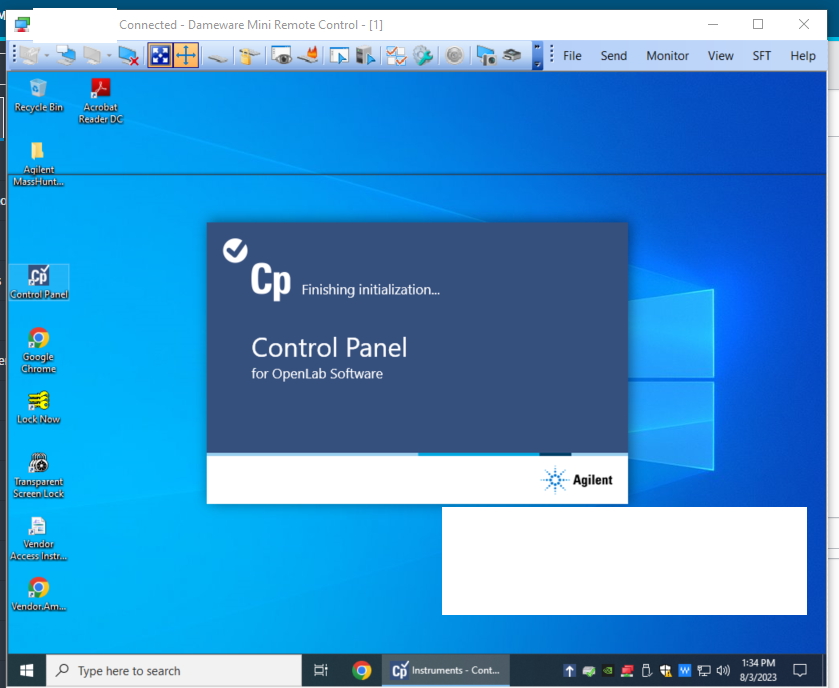Toggle the four-way move arrows button
This screenshot has width=839, height=688.
tap(186, 56)
